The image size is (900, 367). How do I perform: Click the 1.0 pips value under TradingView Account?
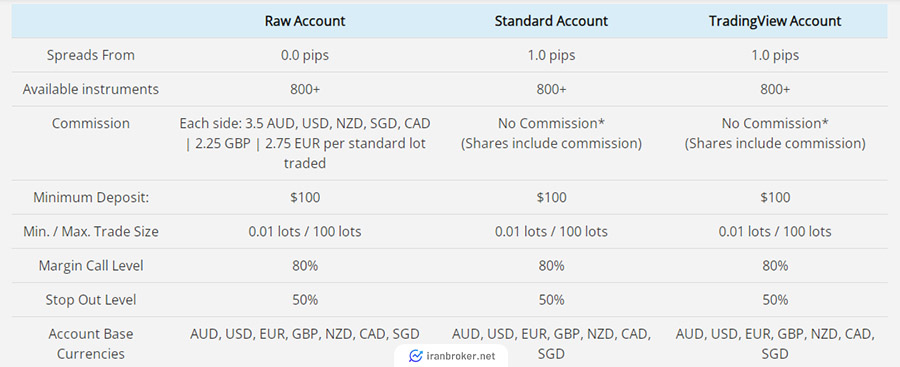pos(775,56)
